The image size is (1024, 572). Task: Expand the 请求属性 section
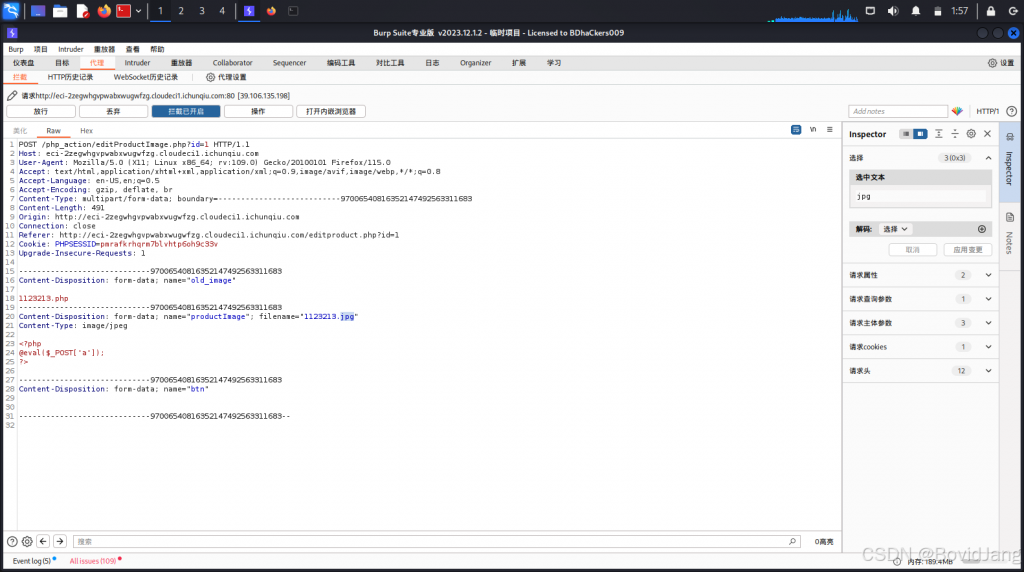click(x=921, y=275)
